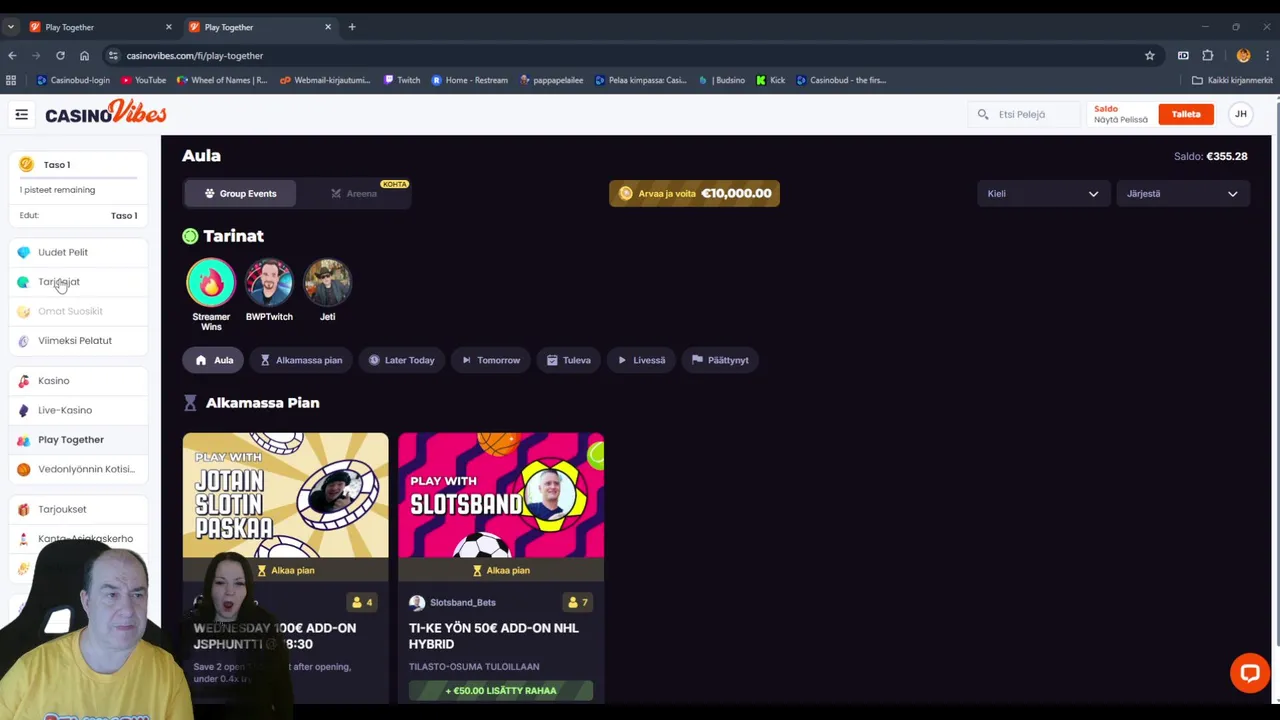Image resolution: width=1280 pixels, height=720 pixels.
Task: Select the Tuleva filter
Action: tap(568, 360)
